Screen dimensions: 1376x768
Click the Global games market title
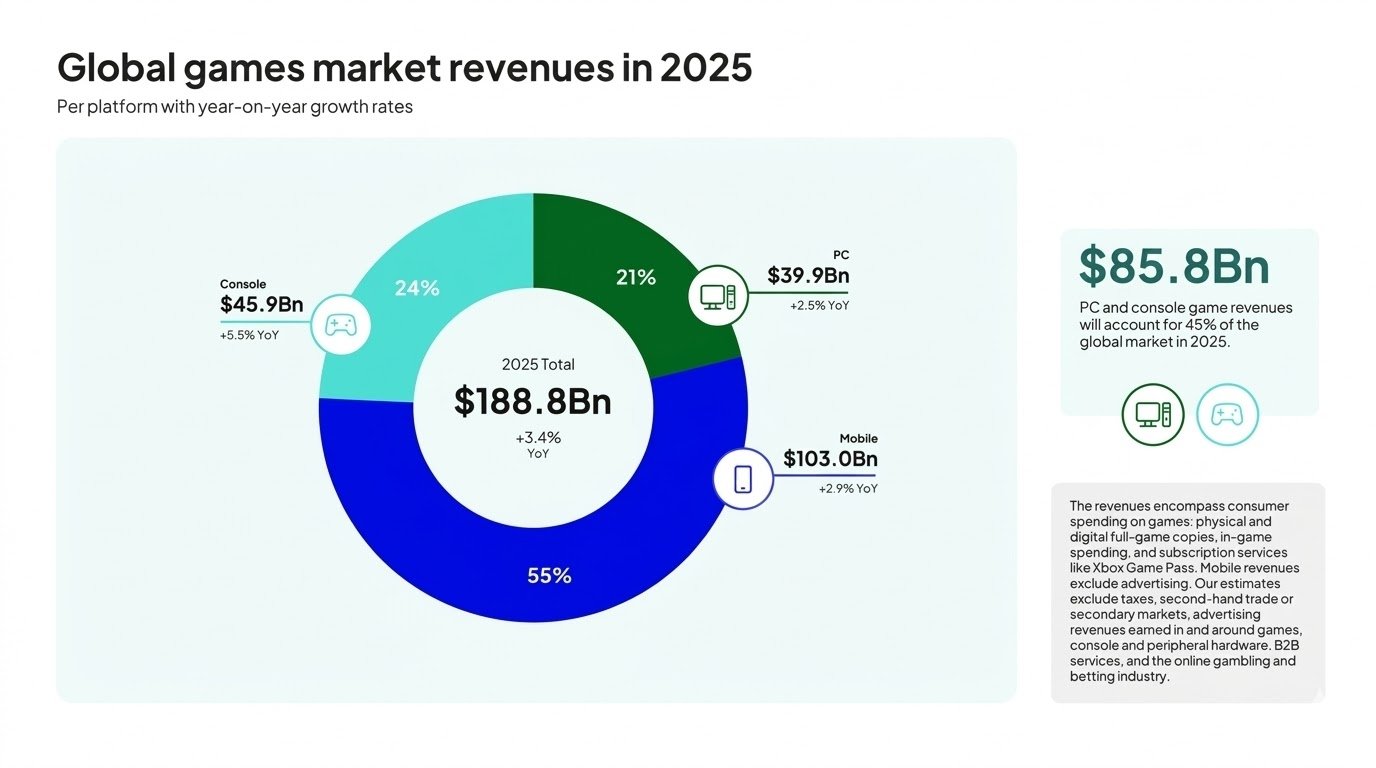point(404,67)
